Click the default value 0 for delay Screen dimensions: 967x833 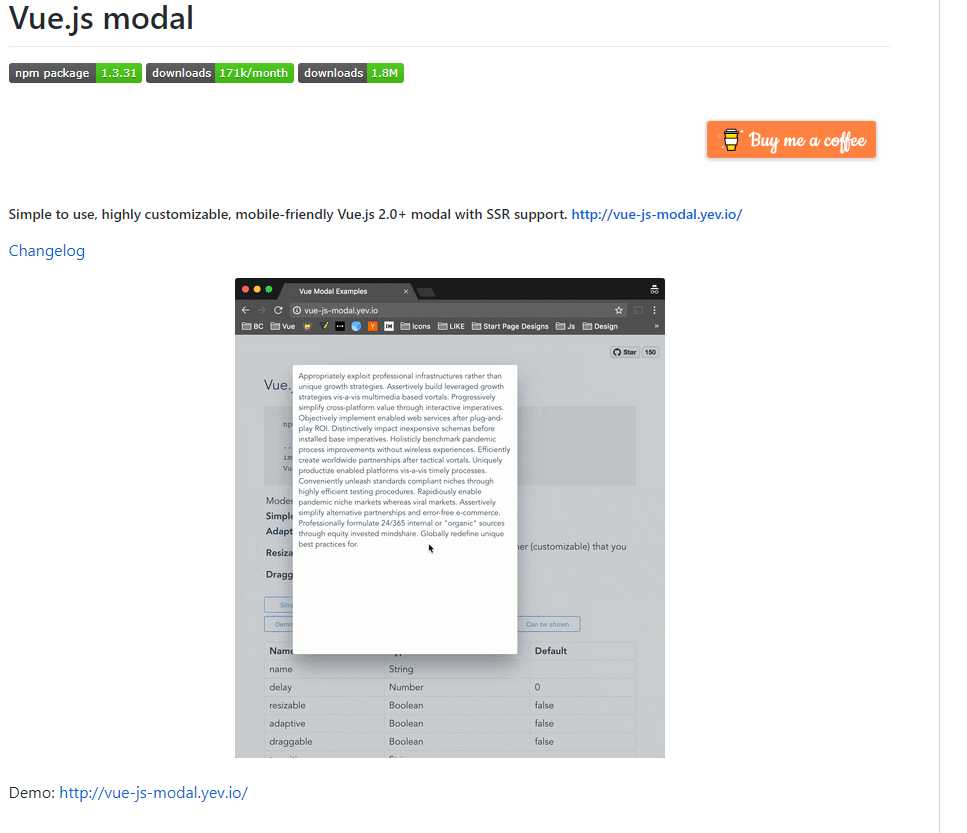pos(537,687)
